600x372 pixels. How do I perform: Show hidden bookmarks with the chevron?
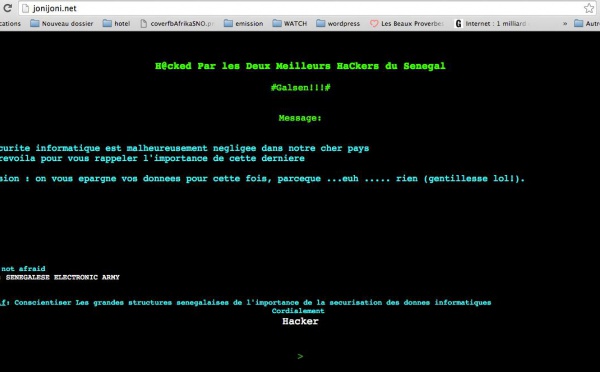pos(565,24)
